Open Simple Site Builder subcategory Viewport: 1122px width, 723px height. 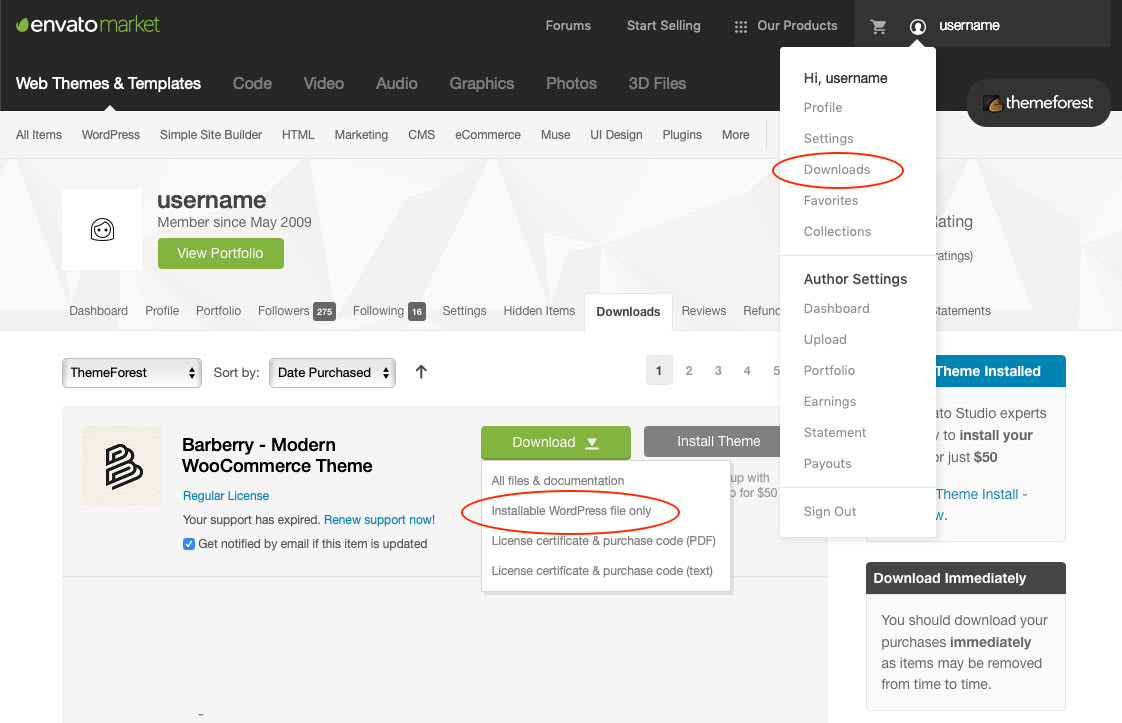coord(210,135)
